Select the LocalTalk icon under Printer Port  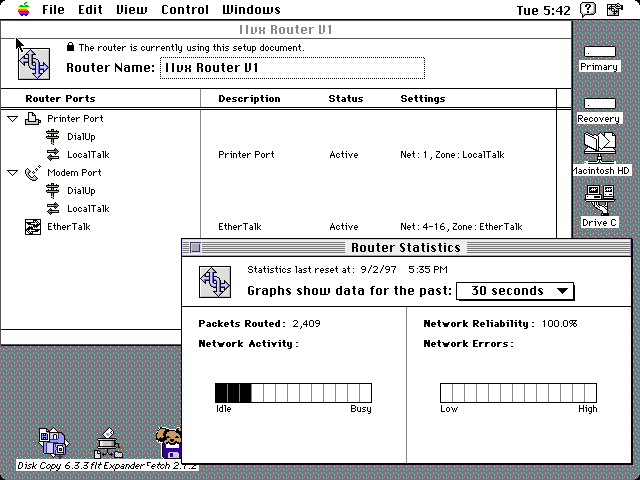pyautogui.click(x=53, y=155)
